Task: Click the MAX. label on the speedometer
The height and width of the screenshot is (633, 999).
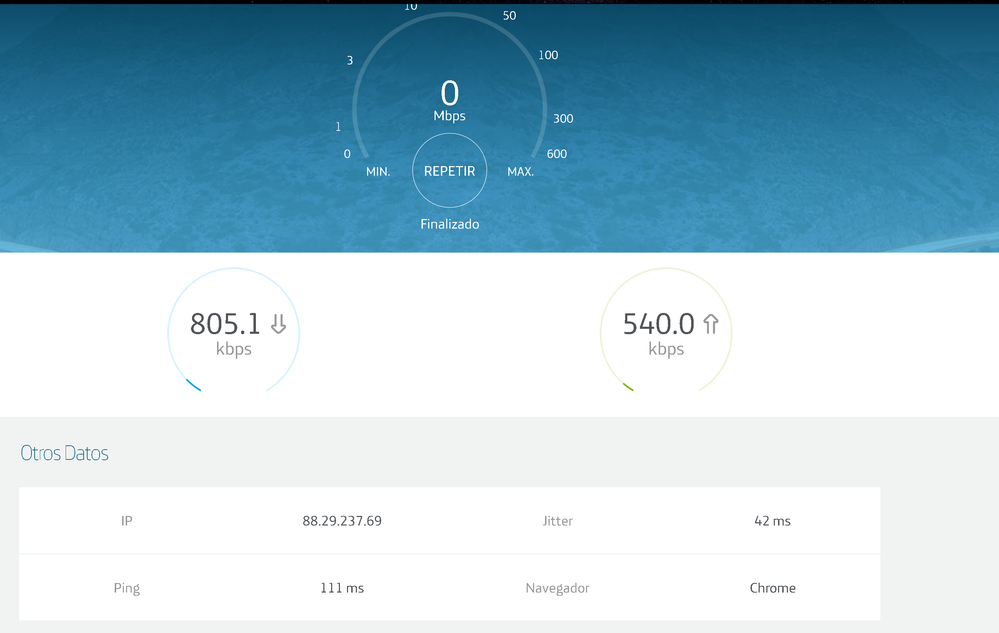Action: pyautogui.click(x=520, y=172)
